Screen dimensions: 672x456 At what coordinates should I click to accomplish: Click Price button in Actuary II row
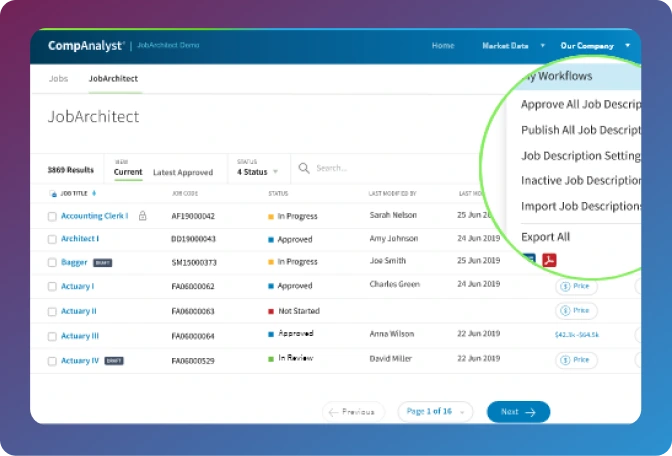click(x=576, y=310)
